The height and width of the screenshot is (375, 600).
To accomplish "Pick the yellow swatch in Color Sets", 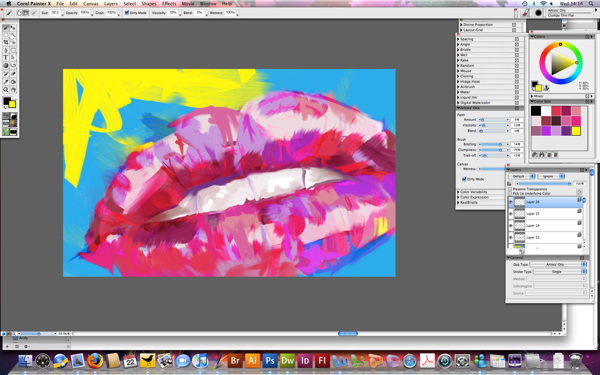I will coord(576,131).
